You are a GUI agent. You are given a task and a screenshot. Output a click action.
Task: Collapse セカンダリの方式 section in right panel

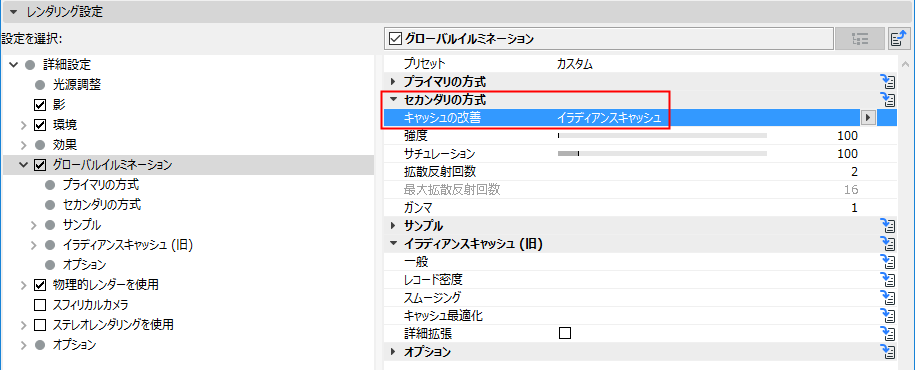click(393, 100)
